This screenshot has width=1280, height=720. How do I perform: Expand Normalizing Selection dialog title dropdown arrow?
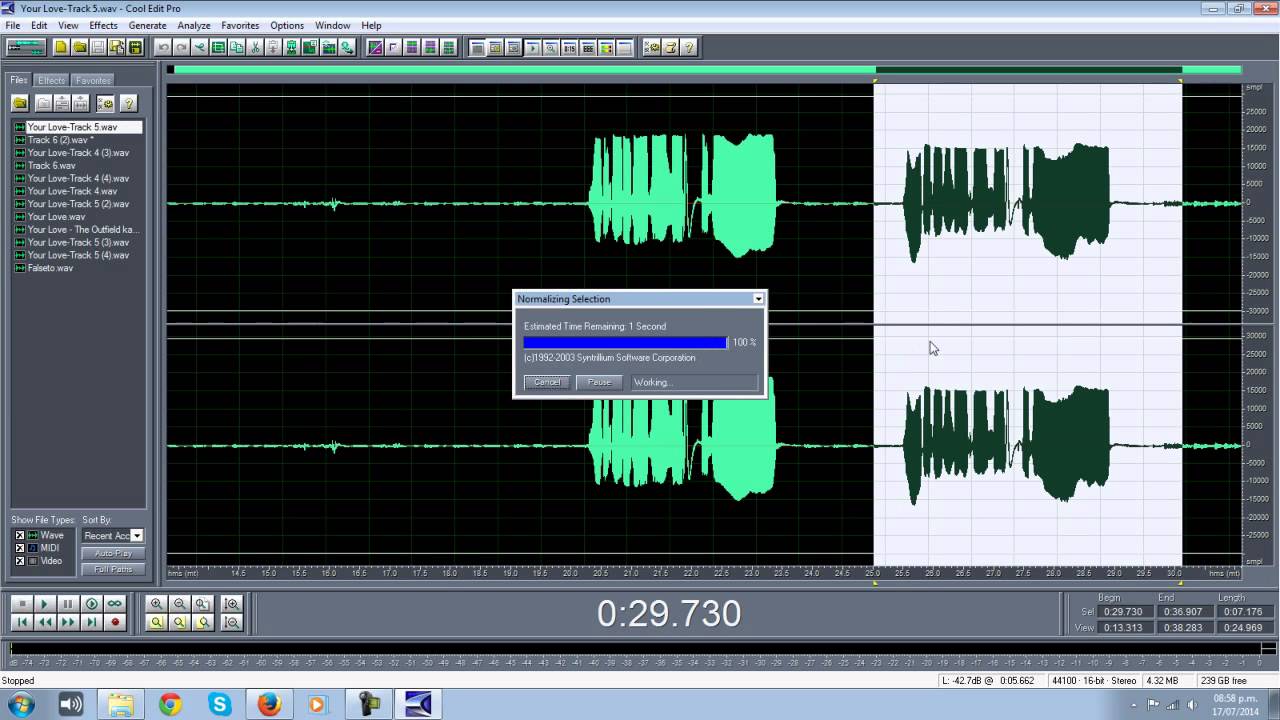click(x=758, y=299)
